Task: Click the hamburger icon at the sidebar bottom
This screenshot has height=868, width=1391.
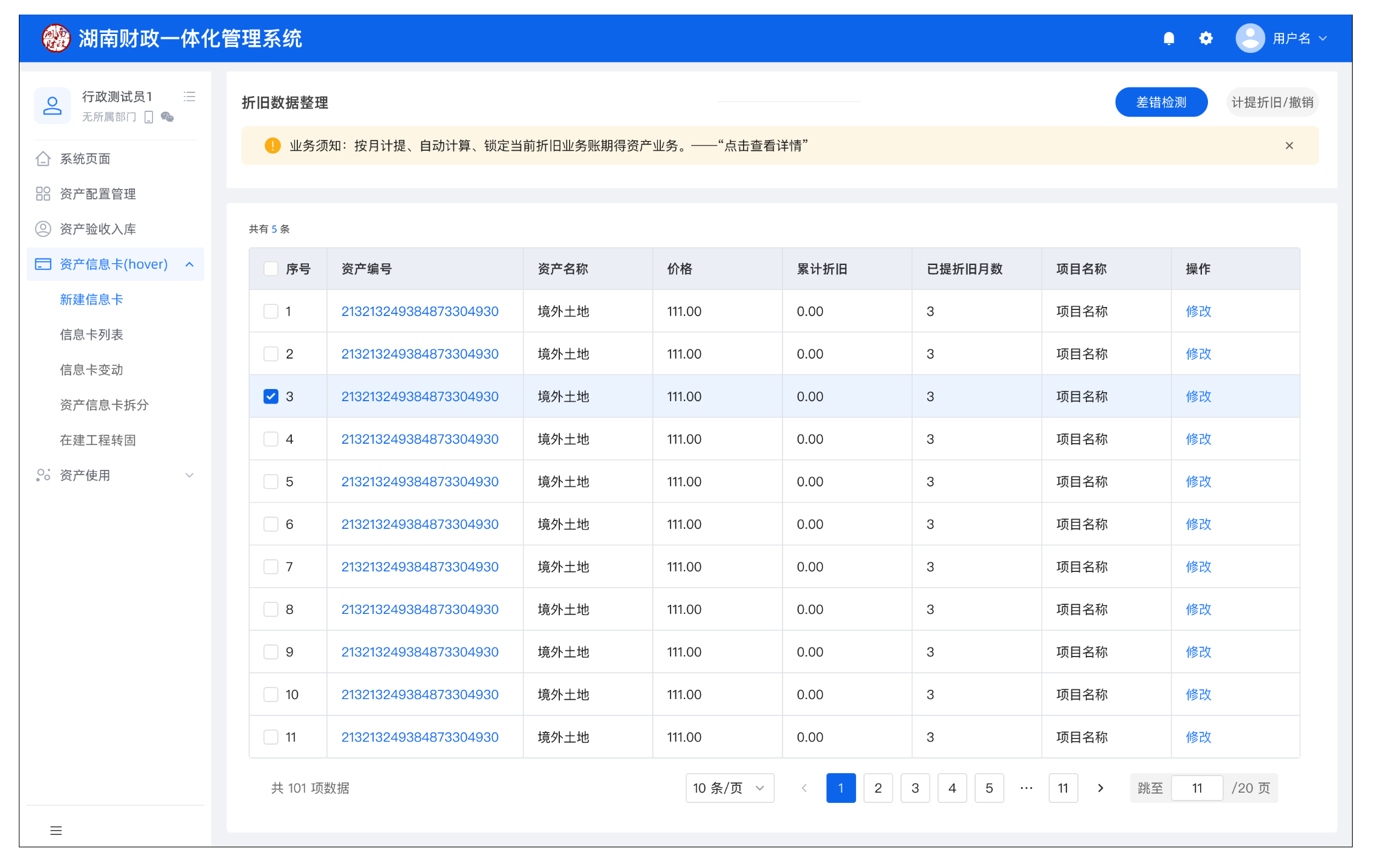Action: (x=56, y=830)
